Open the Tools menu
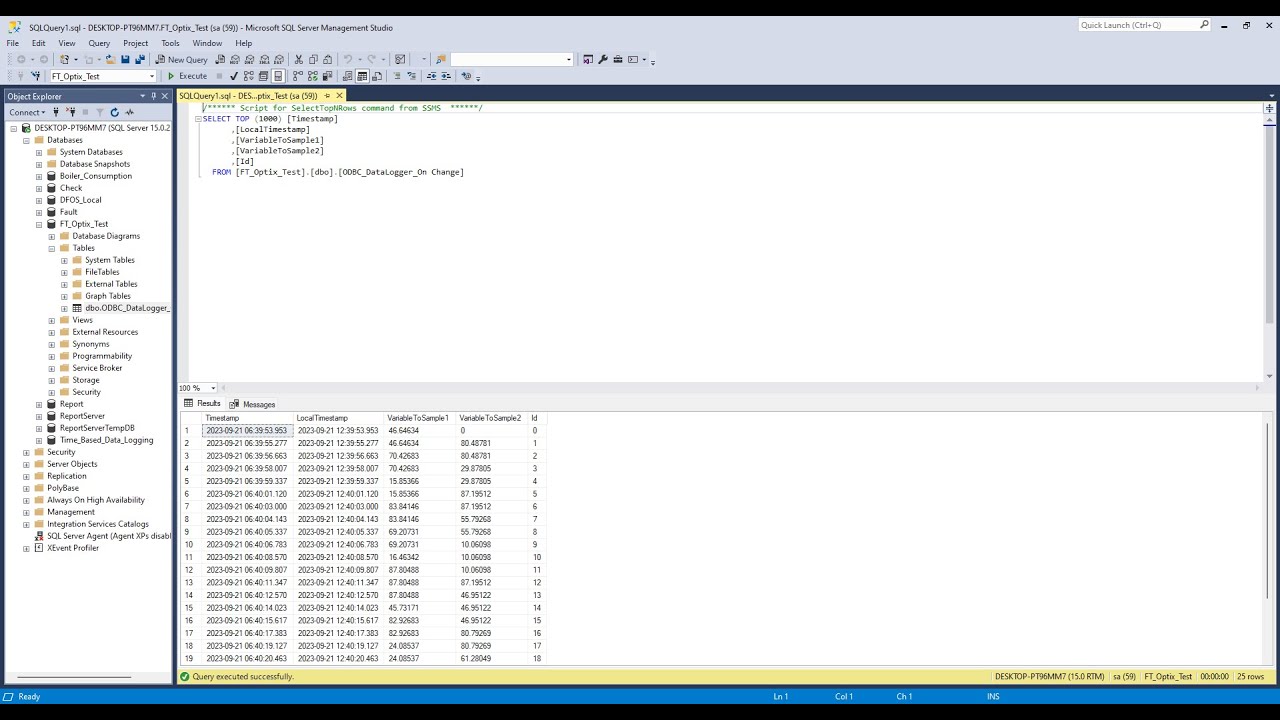The width and height of the screenshot is (1280, 720). click(170, 43)
